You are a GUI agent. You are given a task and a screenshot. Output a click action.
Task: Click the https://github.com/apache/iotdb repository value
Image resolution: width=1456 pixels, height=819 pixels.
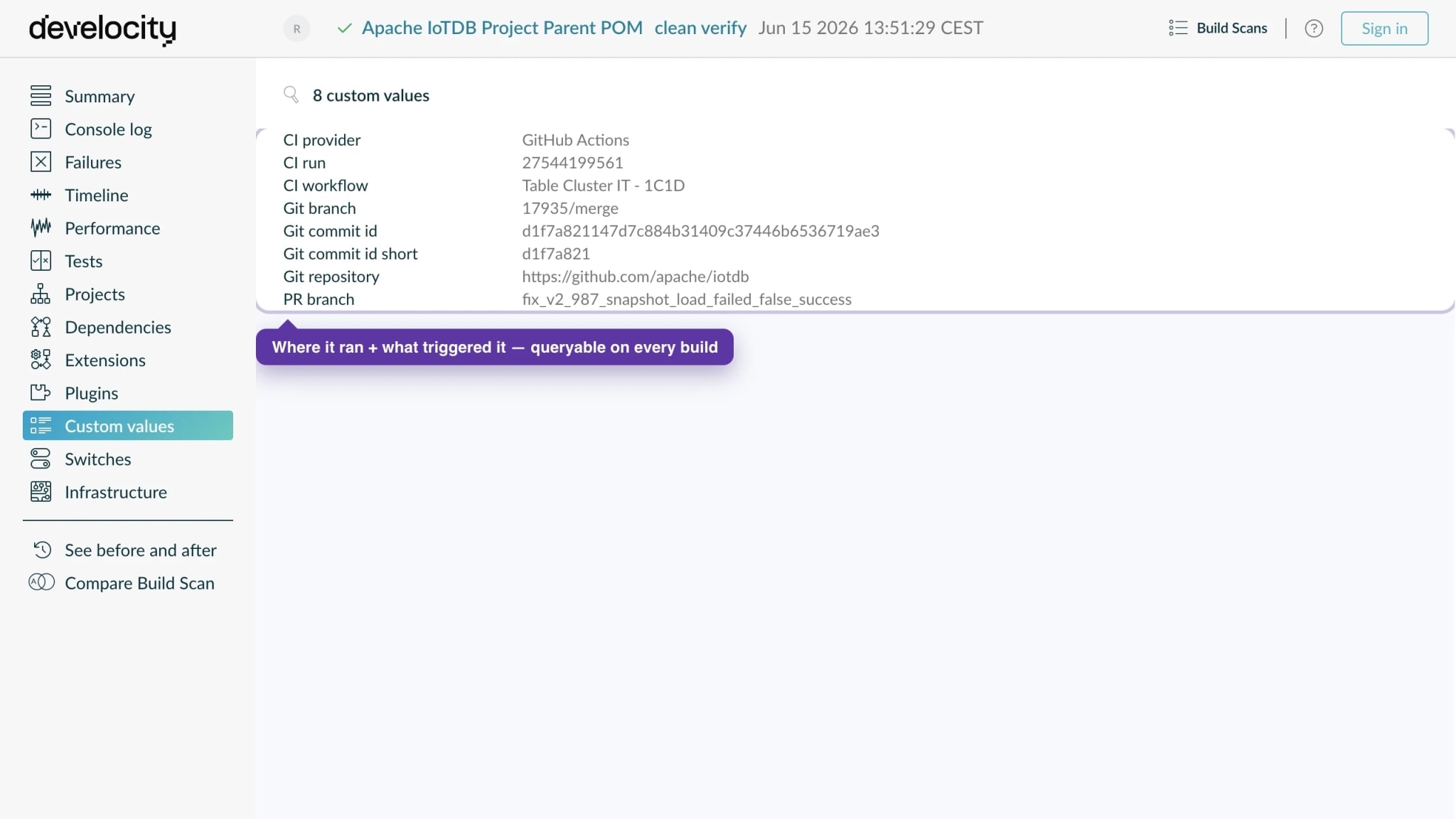[x=635, y=276]
